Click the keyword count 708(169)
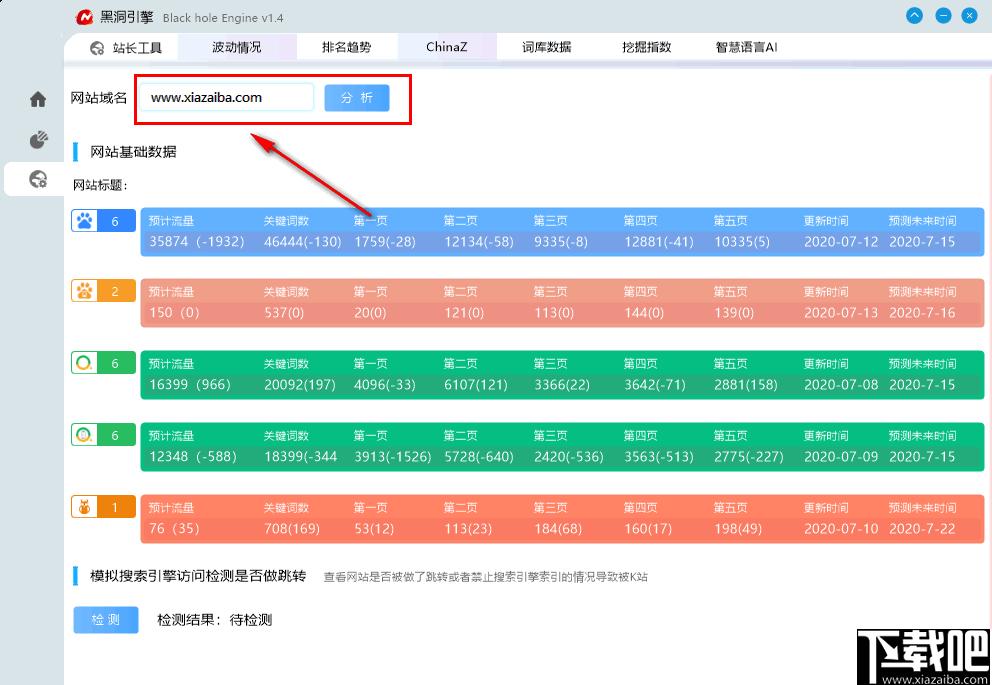992x685 pixels. (292, 529)
